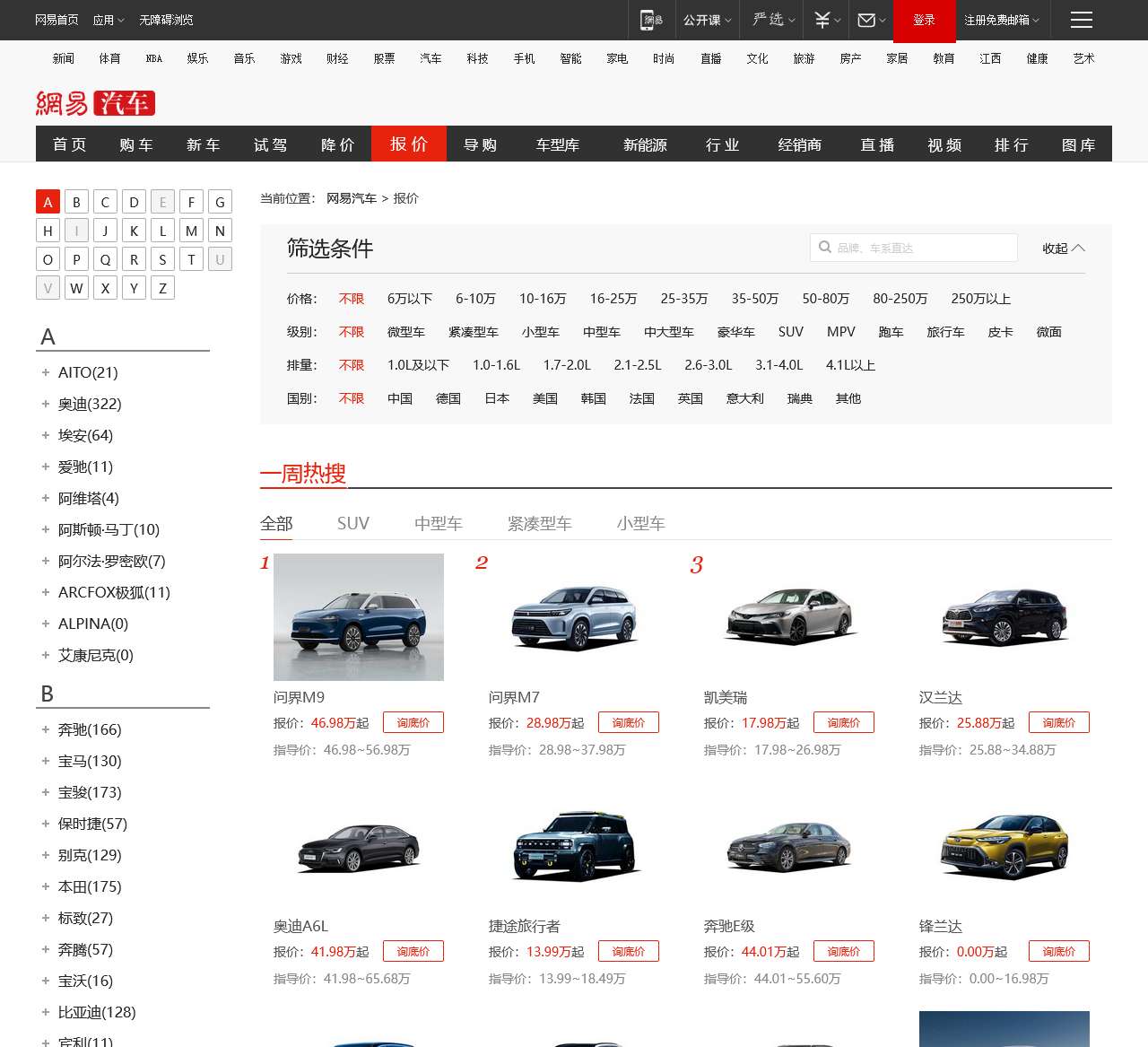Select letter B in the brand index
The height and width of the screenshot is (1047, 1148).
(x=76, y=202)
